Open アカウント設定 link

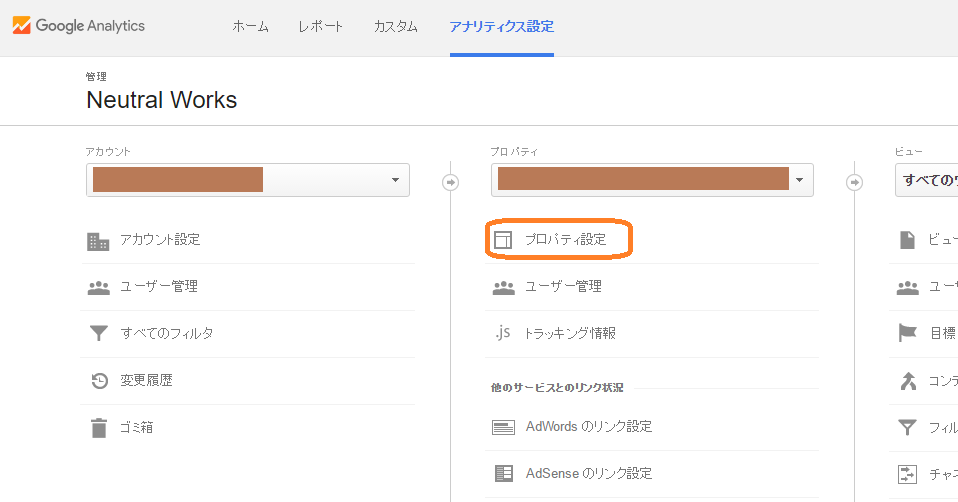pyautogui.click(x=160, y=239)
